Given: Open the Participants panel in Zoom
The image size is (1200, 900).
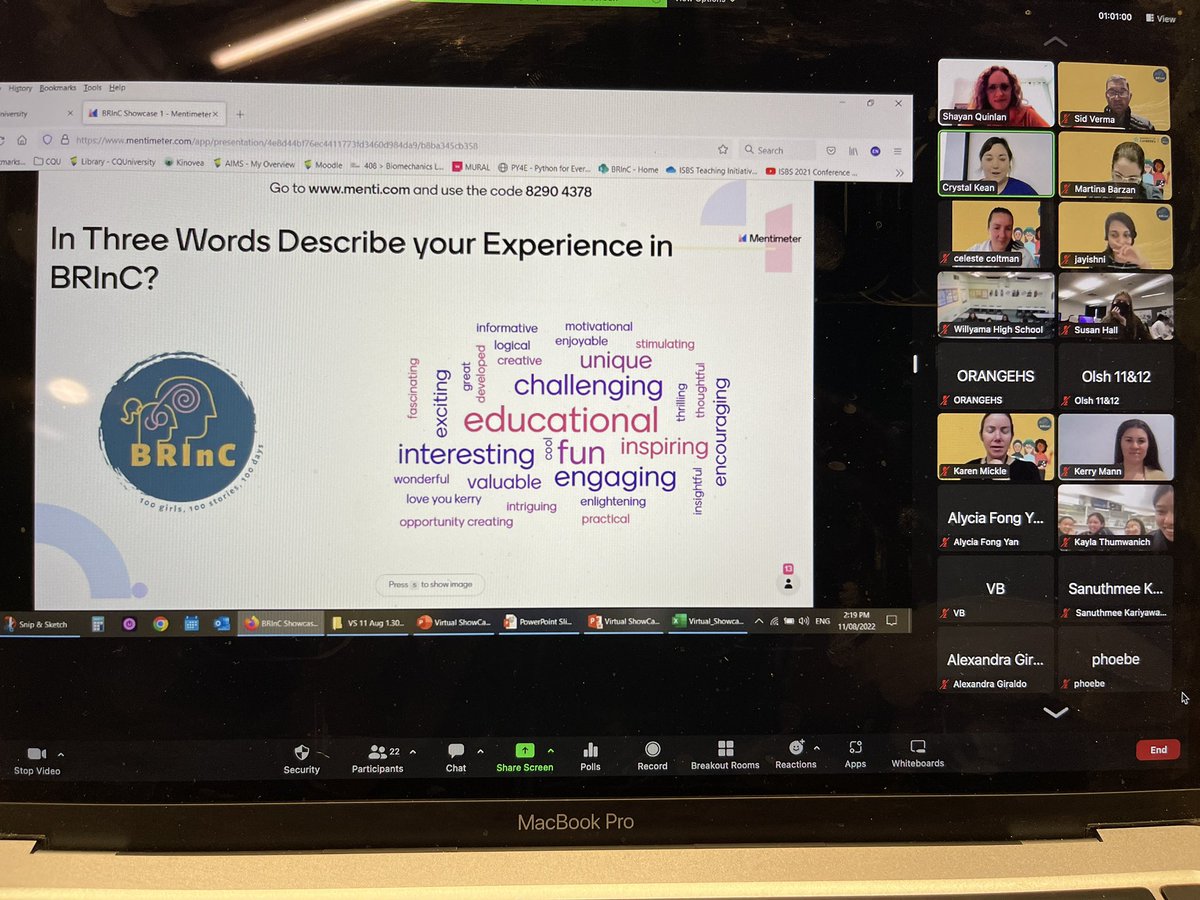Looking at the screenshot, I should 377,758.
